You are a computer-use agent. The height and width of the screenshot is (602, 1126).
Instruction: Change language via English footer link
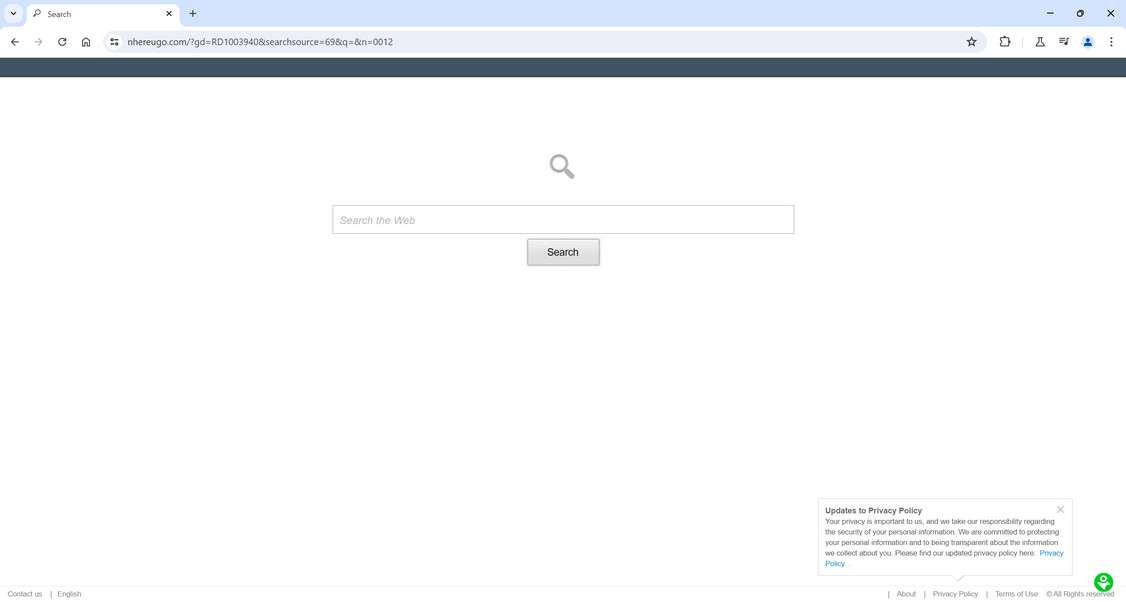coord(69,594)
